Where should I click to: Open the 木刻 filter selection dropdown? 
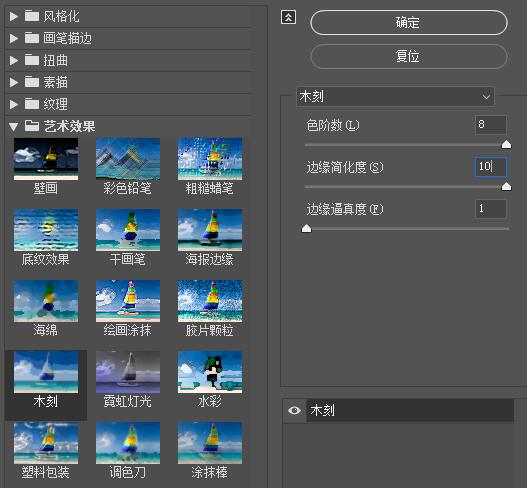coord(395,97)
